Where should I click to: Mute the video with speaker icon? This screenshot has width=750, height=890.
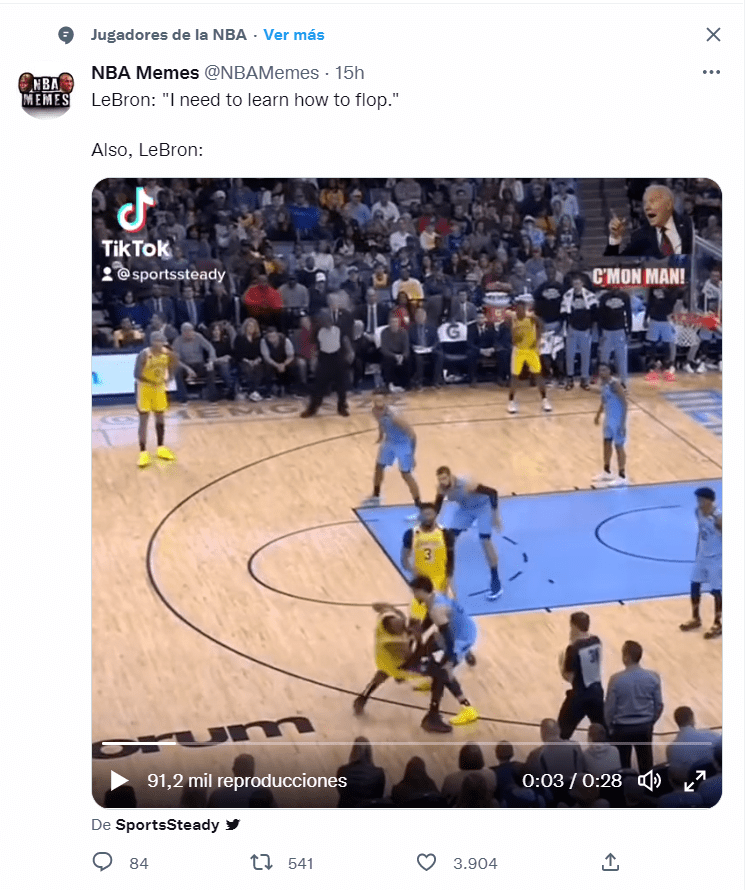pyautogui.click(x=649, y=780)
